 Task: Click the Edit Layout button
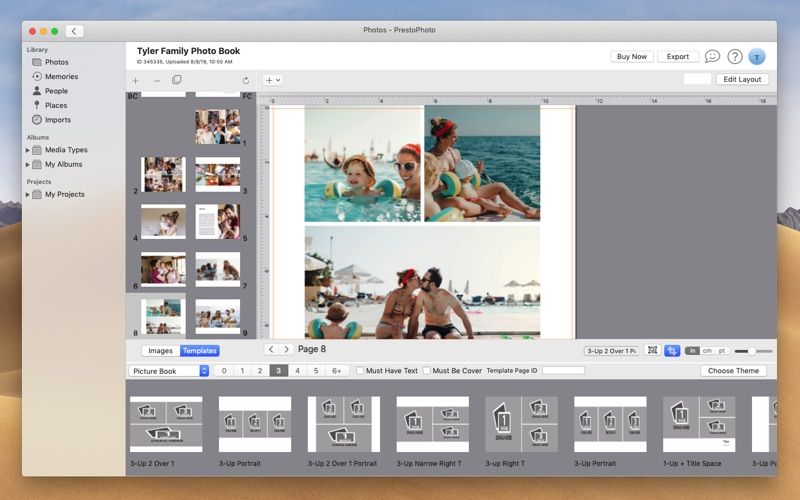click(x=742, y=80)
